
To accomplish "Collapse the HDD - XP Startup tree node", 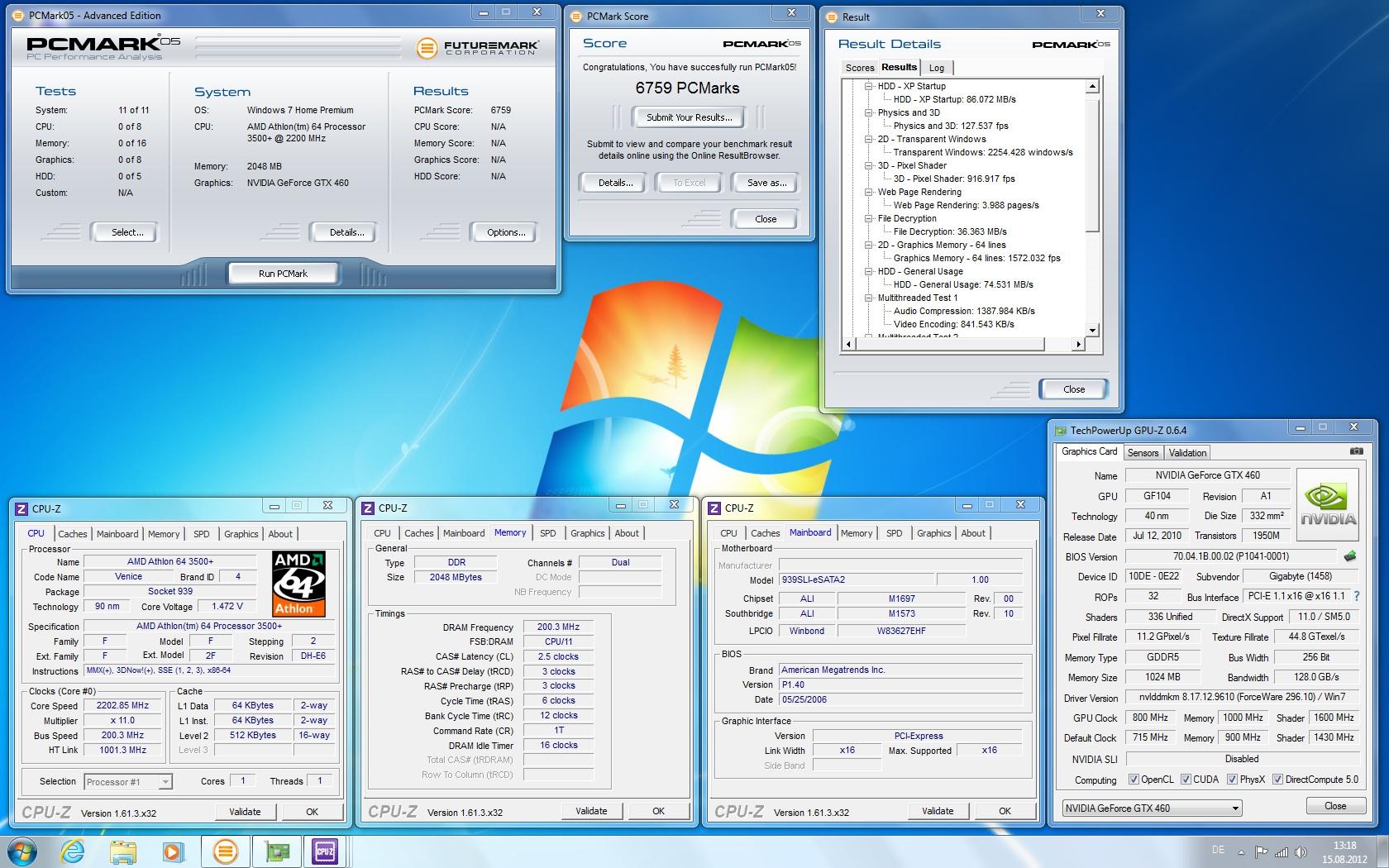I will 869,86.
